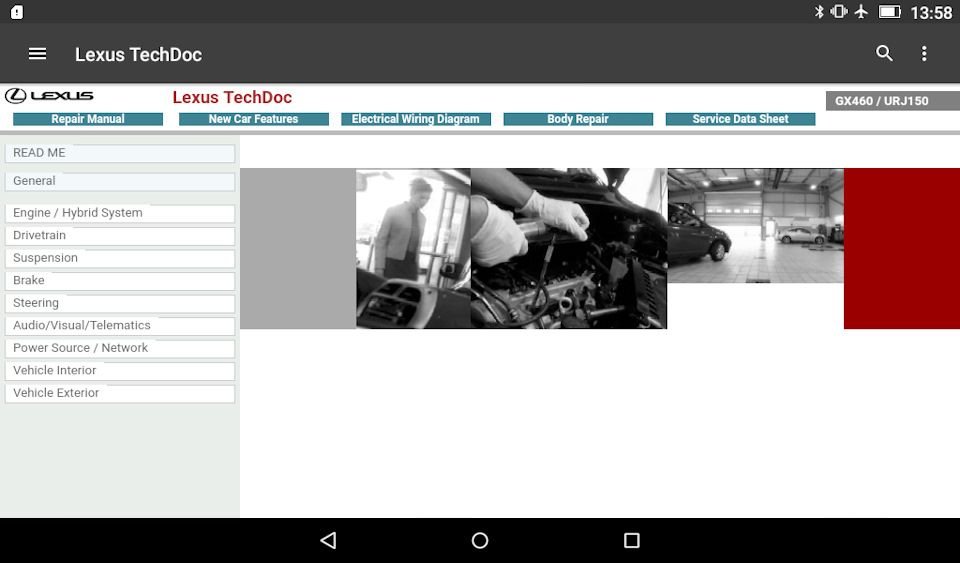Viewport: 960px width, 563px height.
Task: Open the three-dot overflow menu
Action: coord(924,54)
